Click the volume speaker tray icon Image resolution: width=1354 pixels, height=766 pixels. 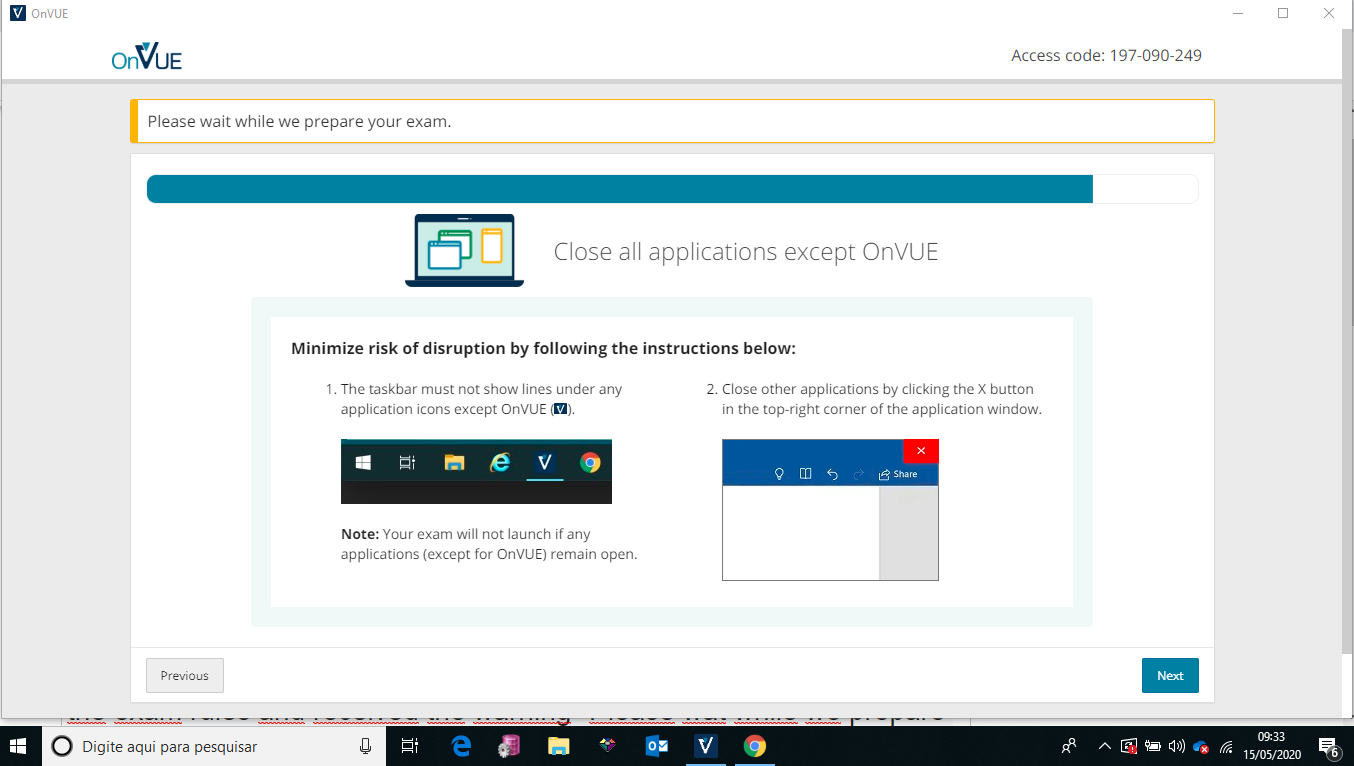(x=1177, y=746)
